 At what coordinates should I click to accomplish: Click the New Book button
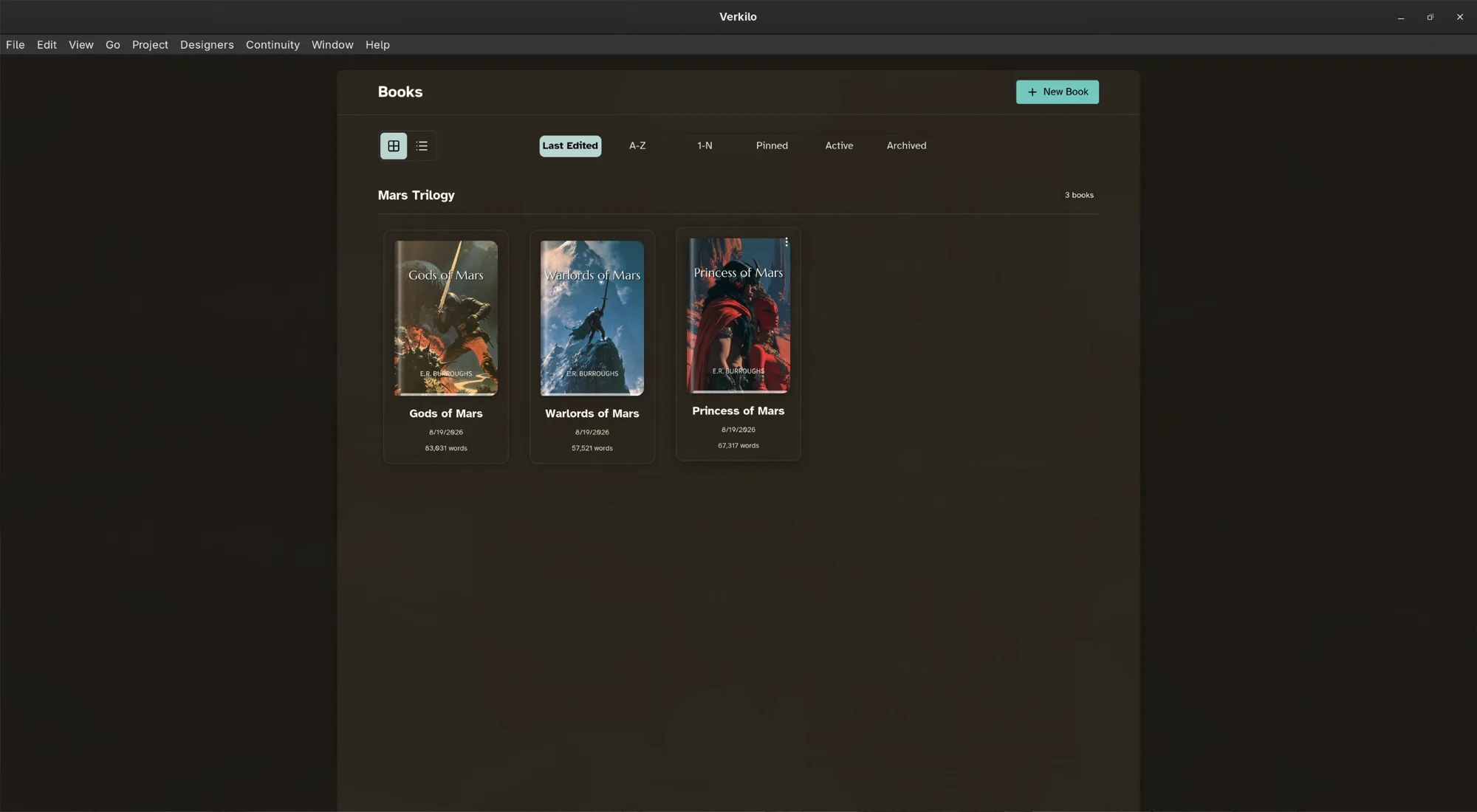tap(1057, 92)
